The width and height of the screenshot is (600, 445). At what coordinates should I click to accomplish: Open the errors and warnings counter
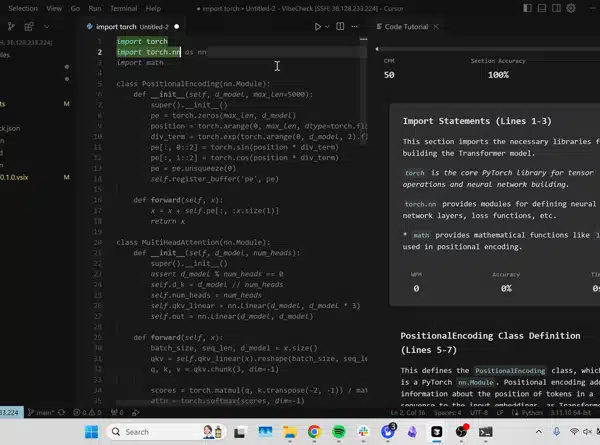point(87,412)
